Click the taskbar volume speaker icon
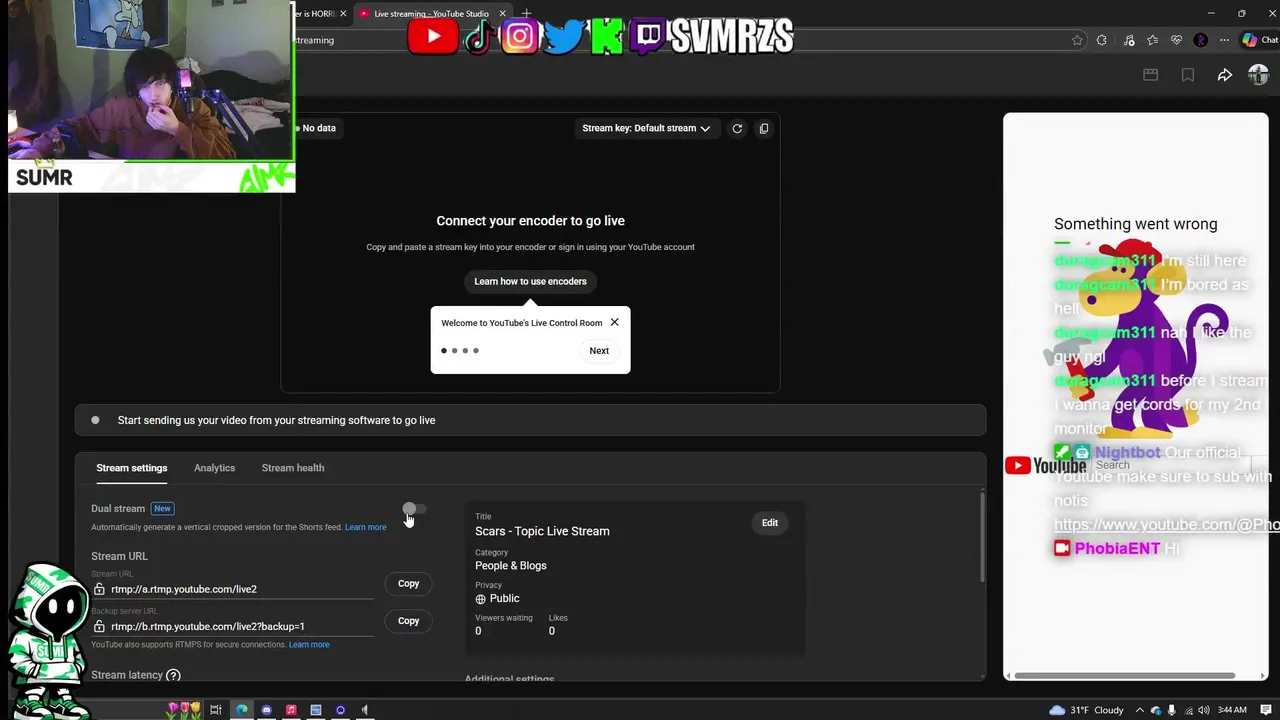The height and width of the screenshot is (720, 1280). tap(1203, 710)
